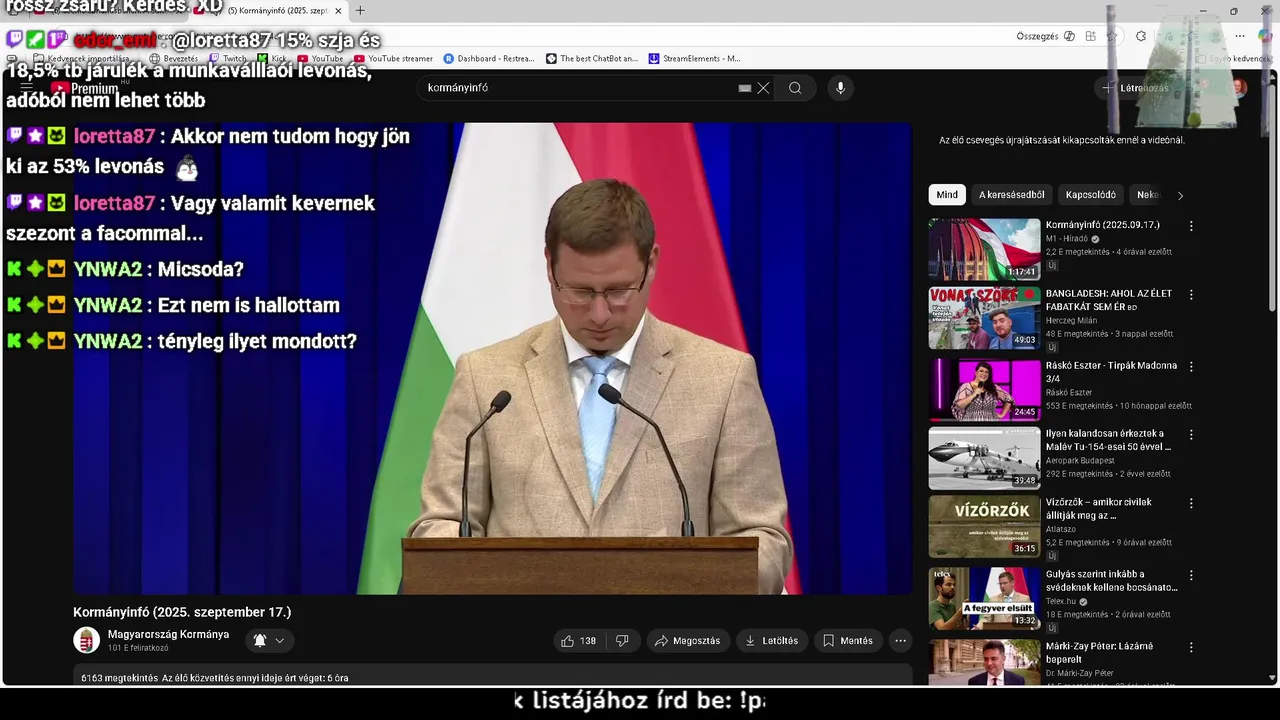This screenshot has width=1280, height=720.
Task: Open options for Gulyás szerint video
Action: [x=1190, y=575]
